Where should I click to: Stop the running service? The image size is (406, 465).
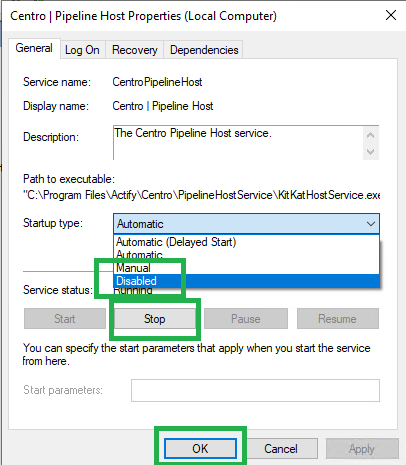[x=155, y=319]
